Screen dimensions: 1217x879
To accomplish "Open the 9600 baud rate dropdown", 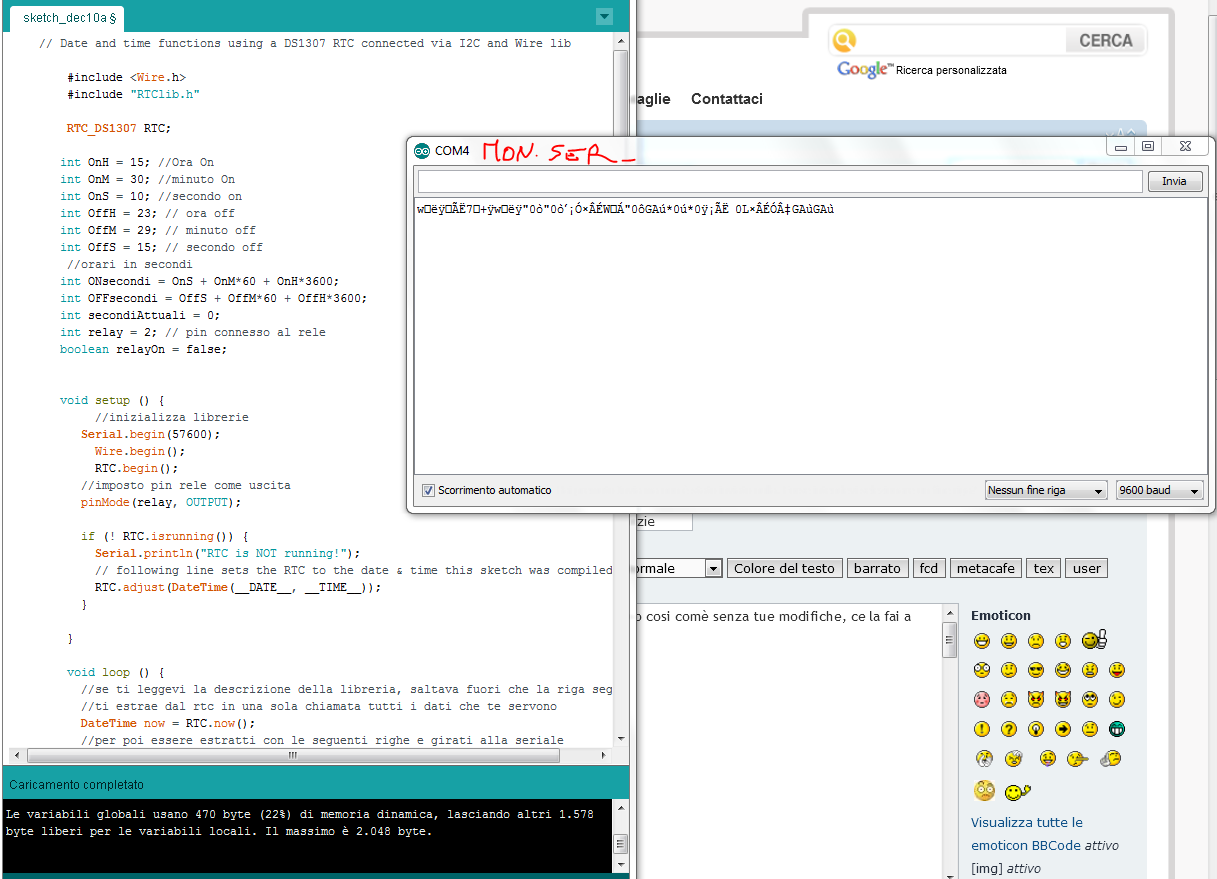I will tap(1159, 491).
